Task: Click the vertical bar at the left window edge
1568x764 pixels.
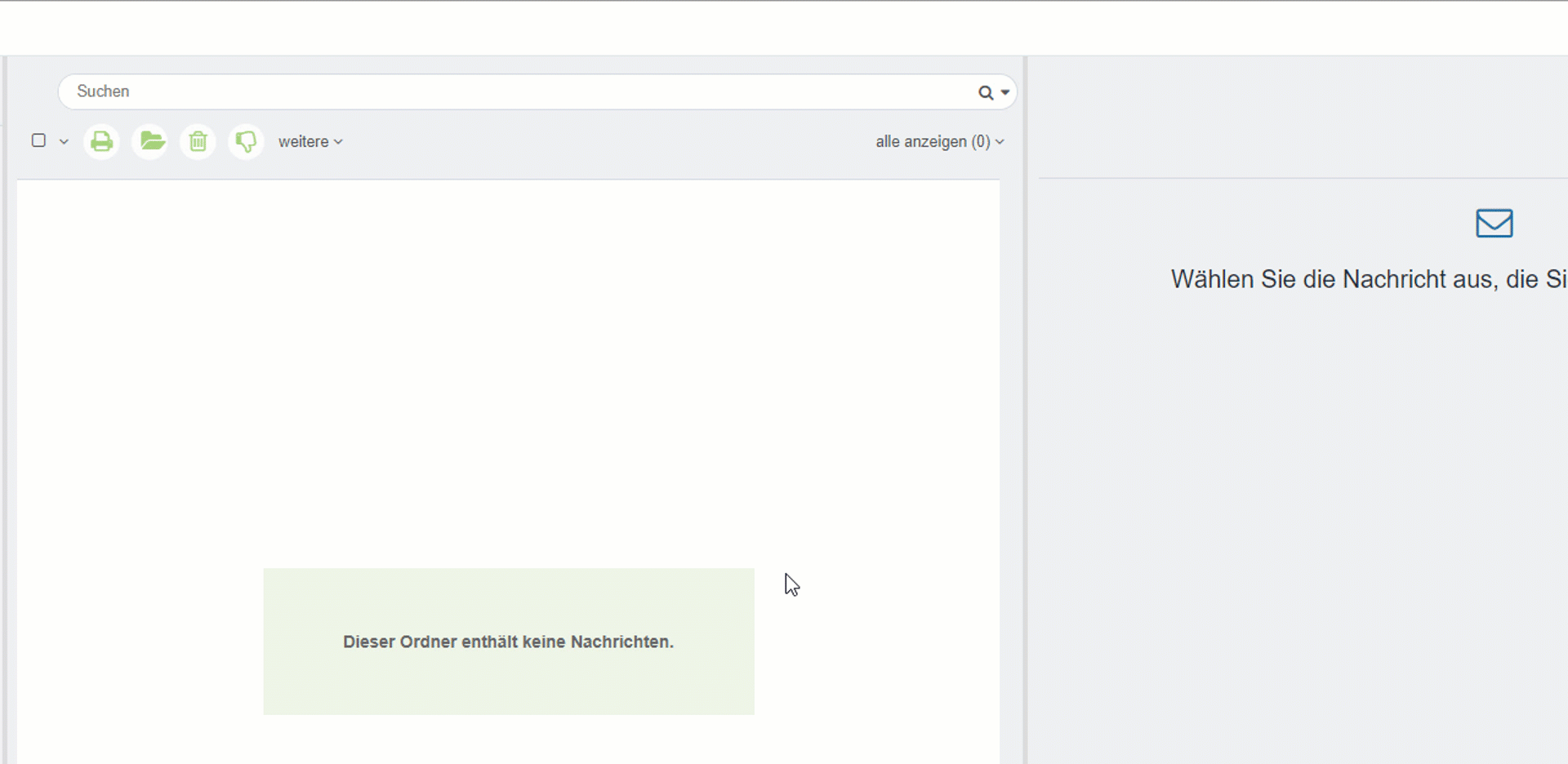Action: coord(5,408)
